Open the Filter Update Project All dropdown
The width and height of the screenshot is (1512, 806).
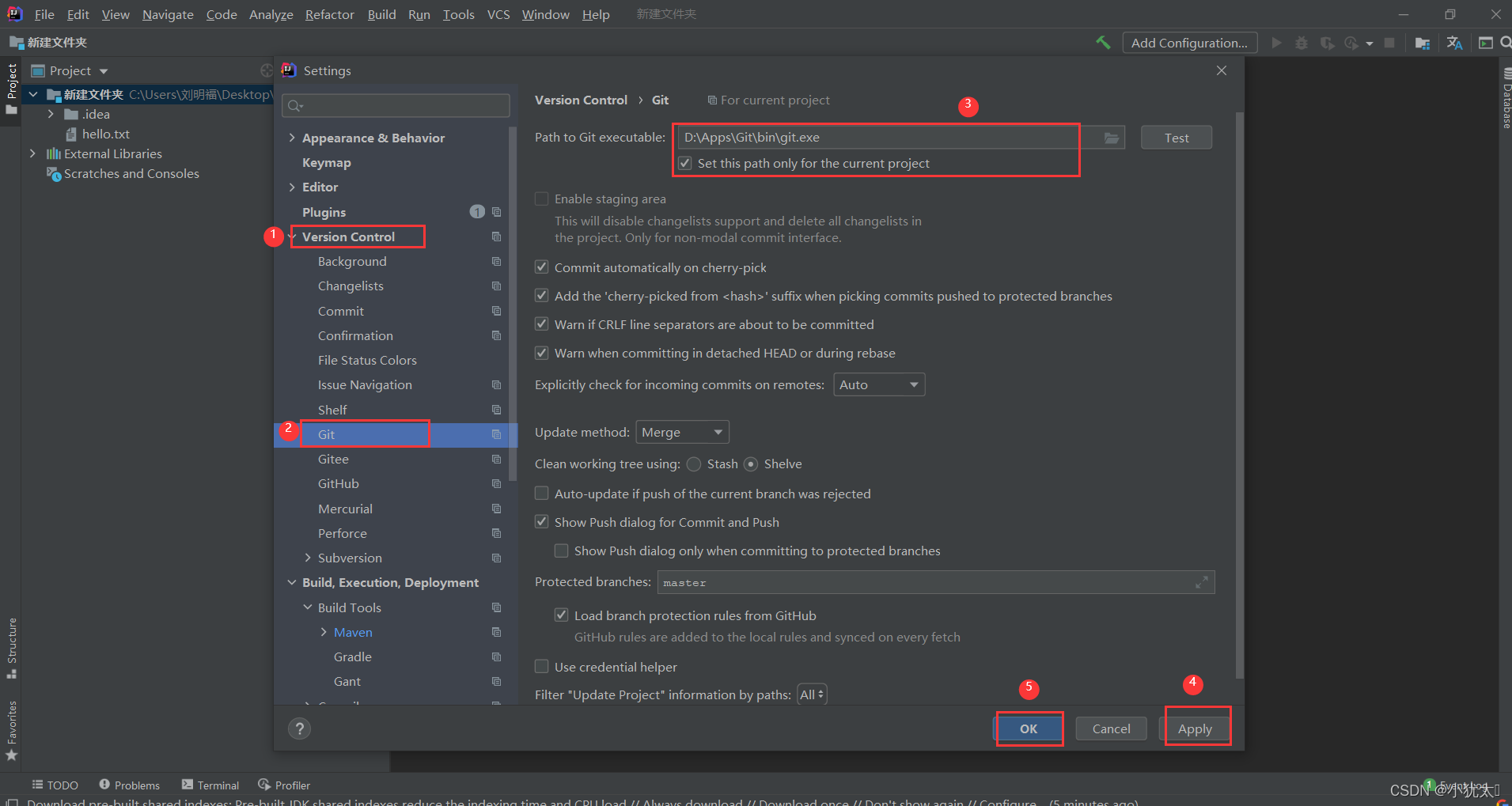[812, 694]
